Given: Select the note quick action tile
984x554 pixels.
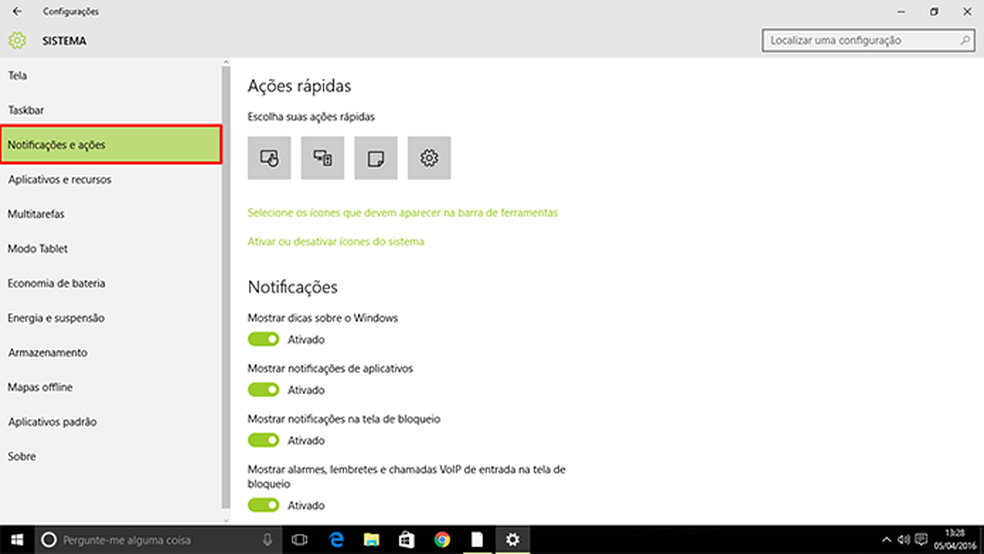Looking at the screenshot, I should 376,158.
